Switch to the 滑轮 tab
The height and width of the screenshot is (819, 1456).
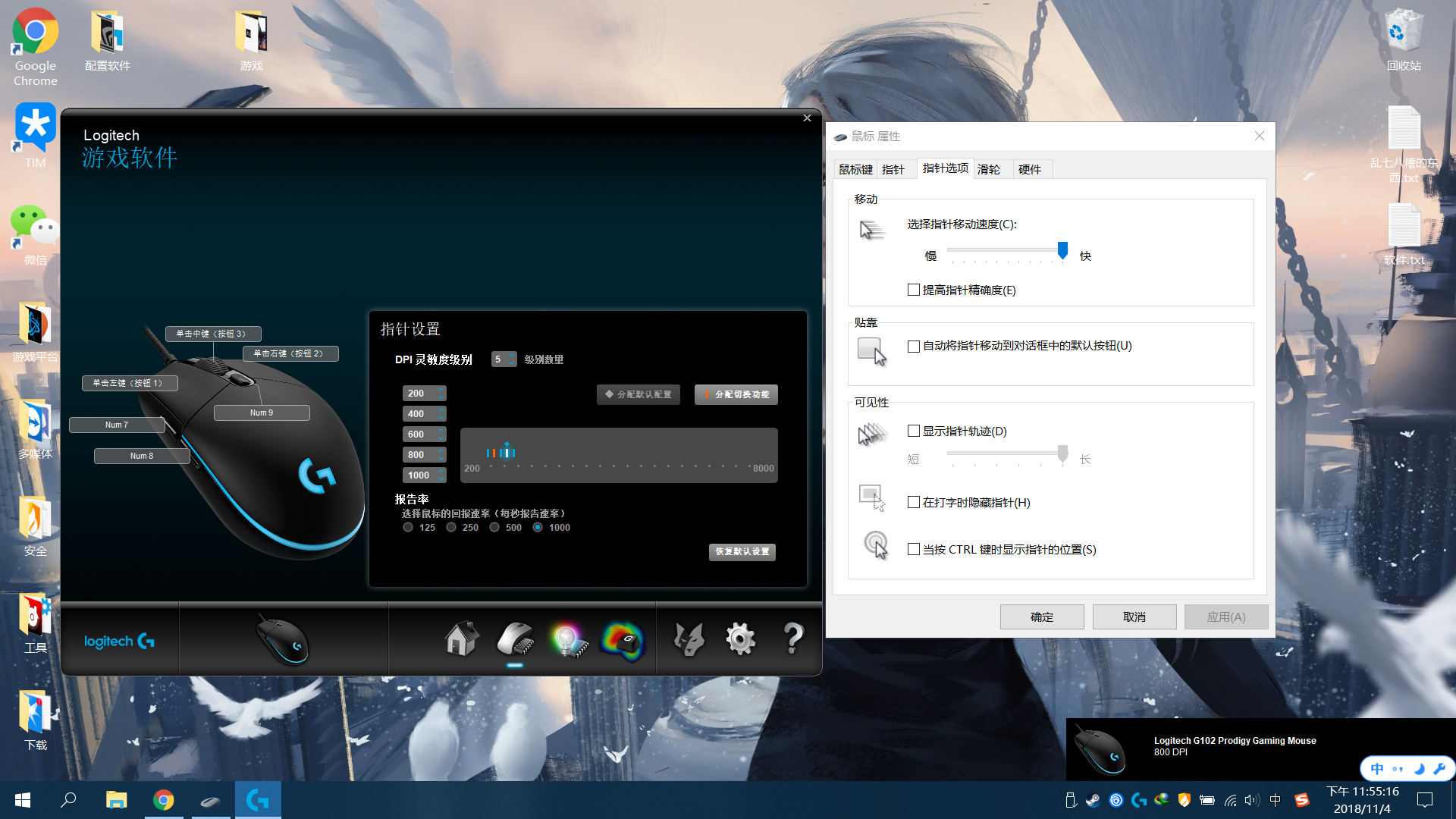(x=989, y=169)
